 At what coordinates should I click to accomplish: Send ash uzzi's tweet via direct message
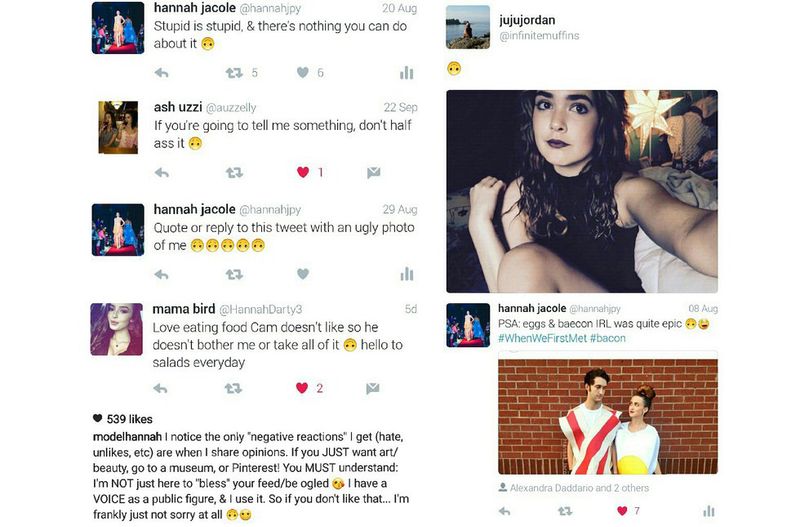[373, 172]
